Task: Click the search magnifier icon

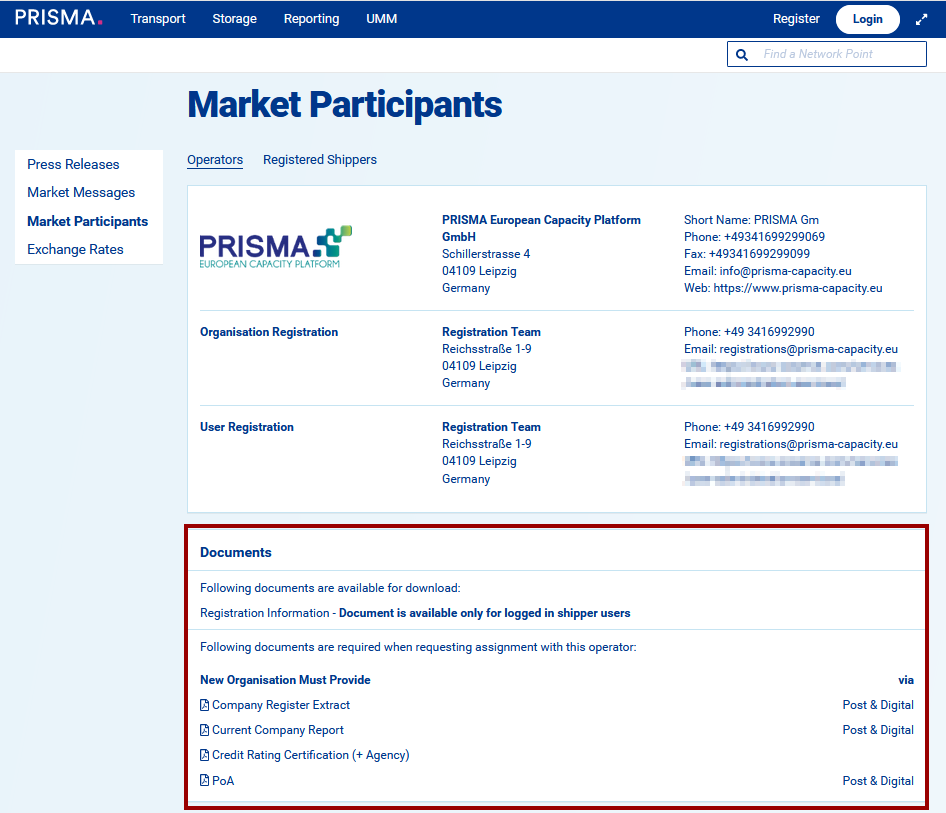Action: [x=742, y=55]
